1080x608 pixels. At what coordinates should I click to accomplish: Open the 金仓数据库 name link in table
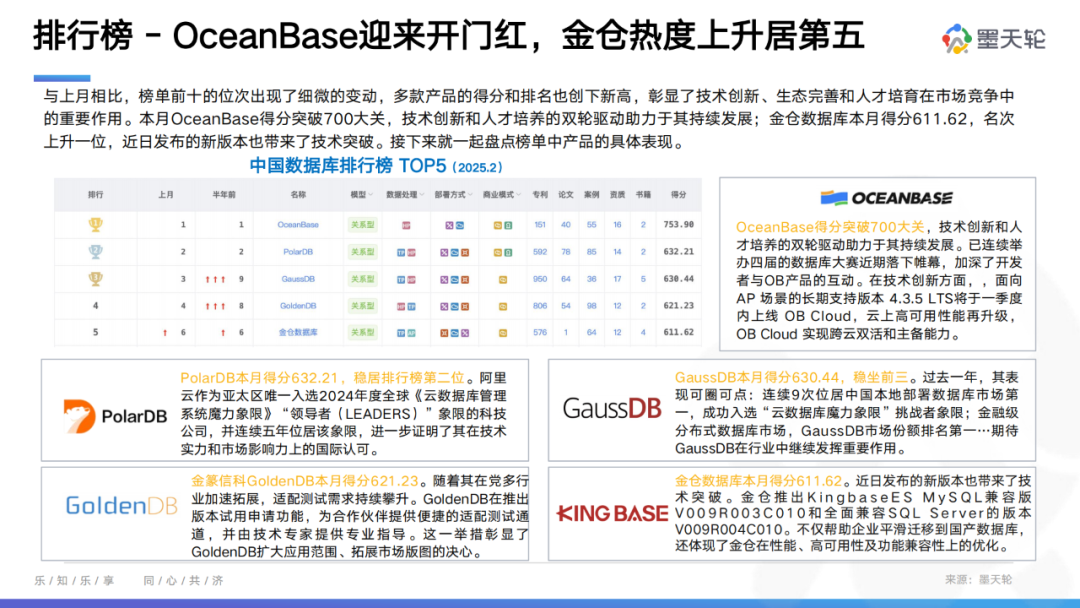coord(298,333)
